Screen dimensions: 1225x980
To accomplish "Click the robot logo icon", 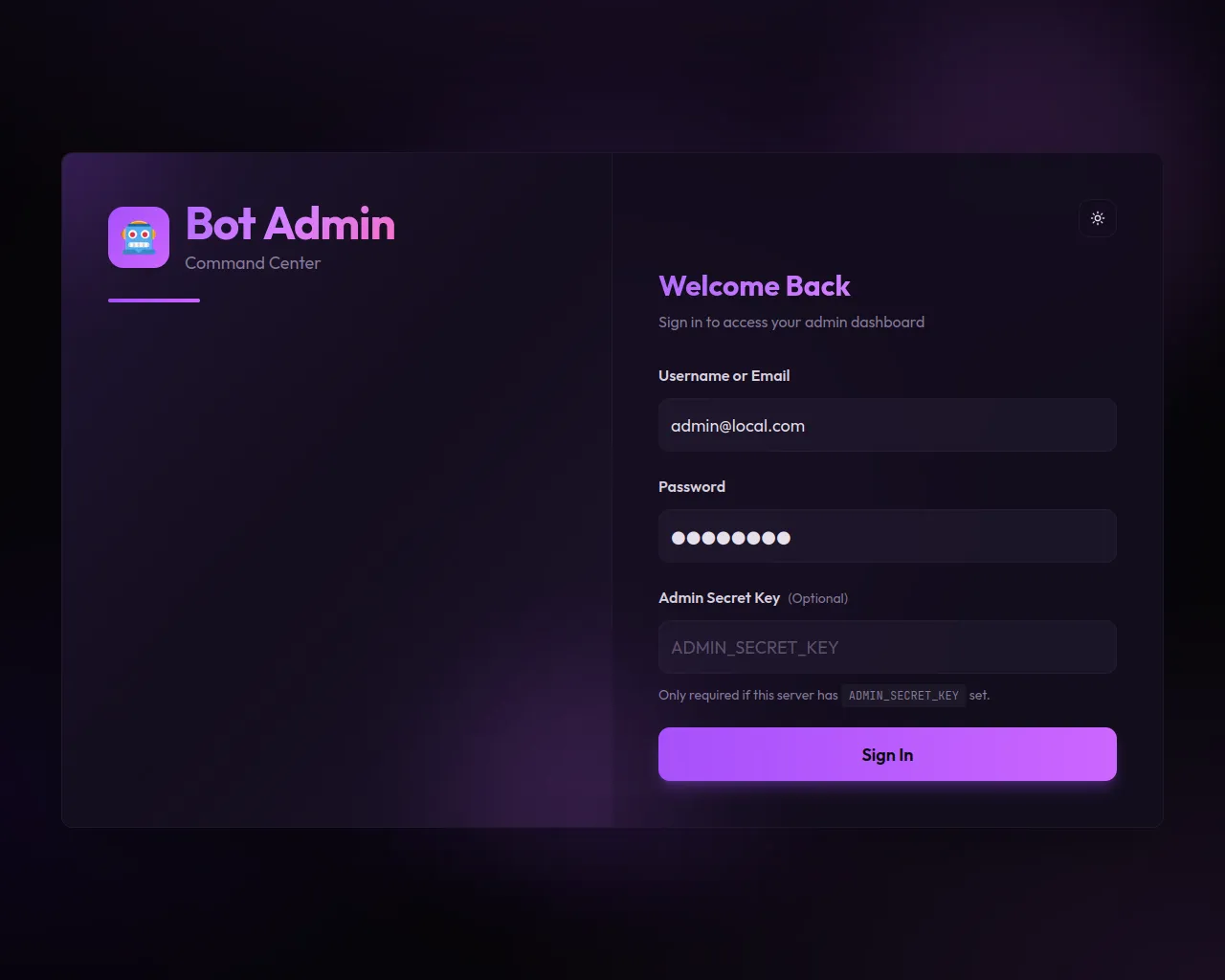I will (x=139, y=237).
